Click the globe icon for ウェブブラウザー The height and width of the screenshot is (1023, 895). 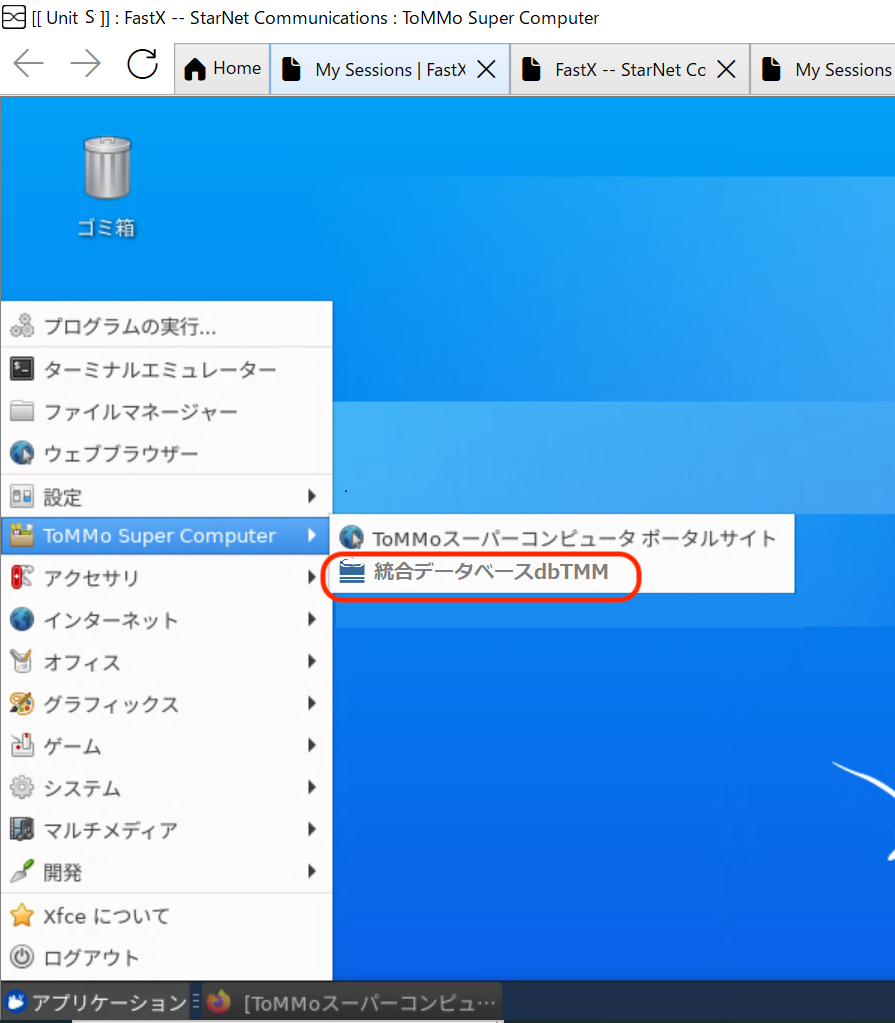coord(22,453)
